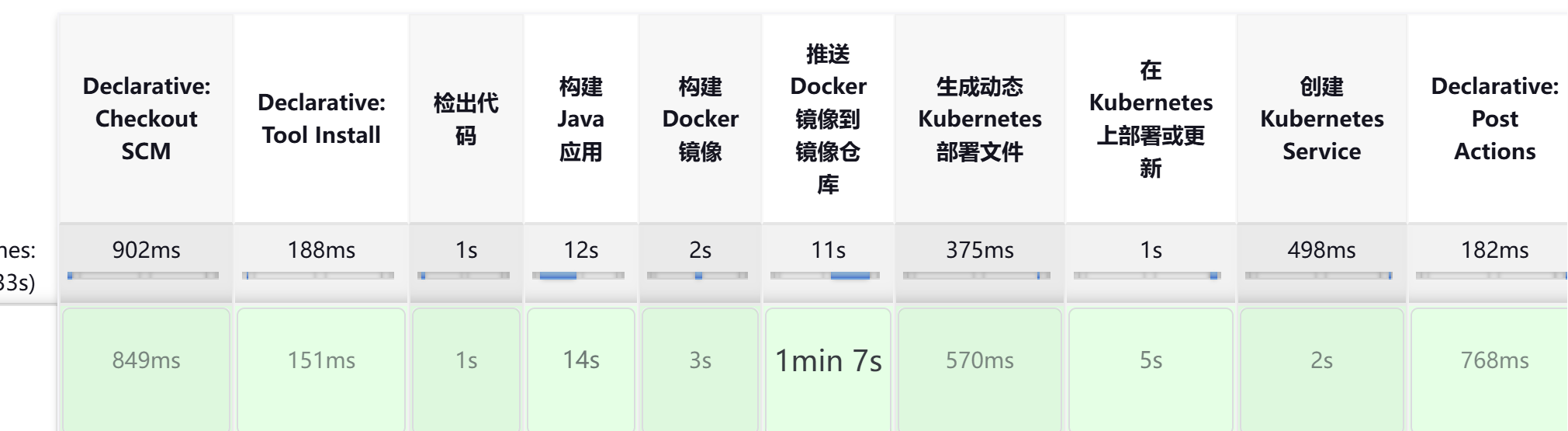Click the 902ms average time cell

(x=146, y=250)
